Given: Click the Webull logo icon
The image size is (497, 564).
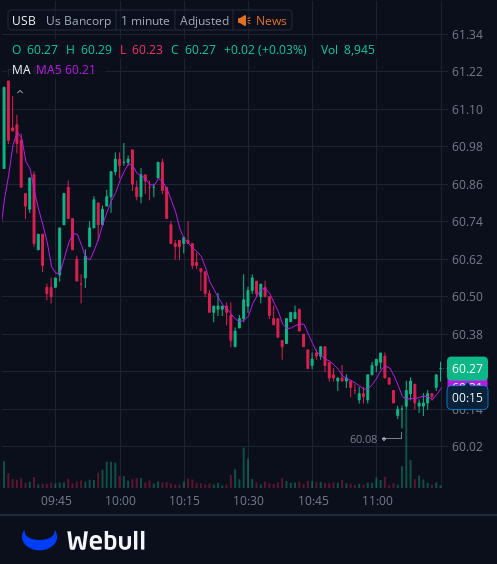Looking at the screenshot, I should 40,540.
